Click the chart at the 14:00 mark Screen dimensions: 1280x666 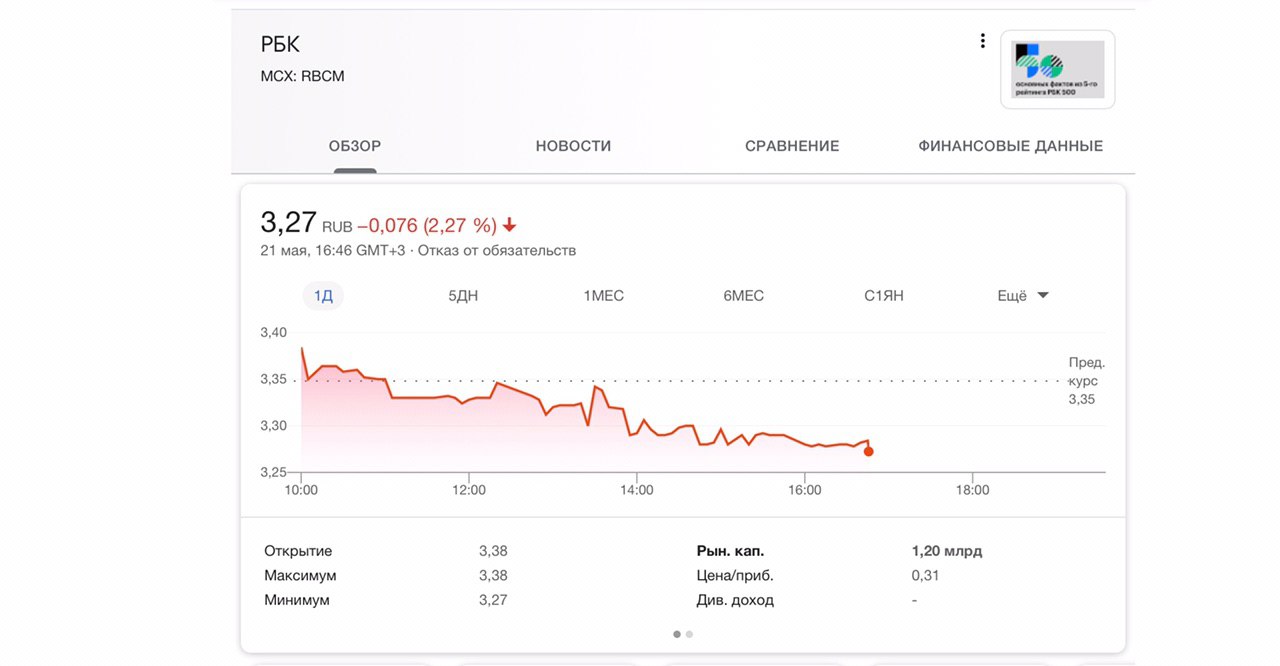click(x=637, y=432)
